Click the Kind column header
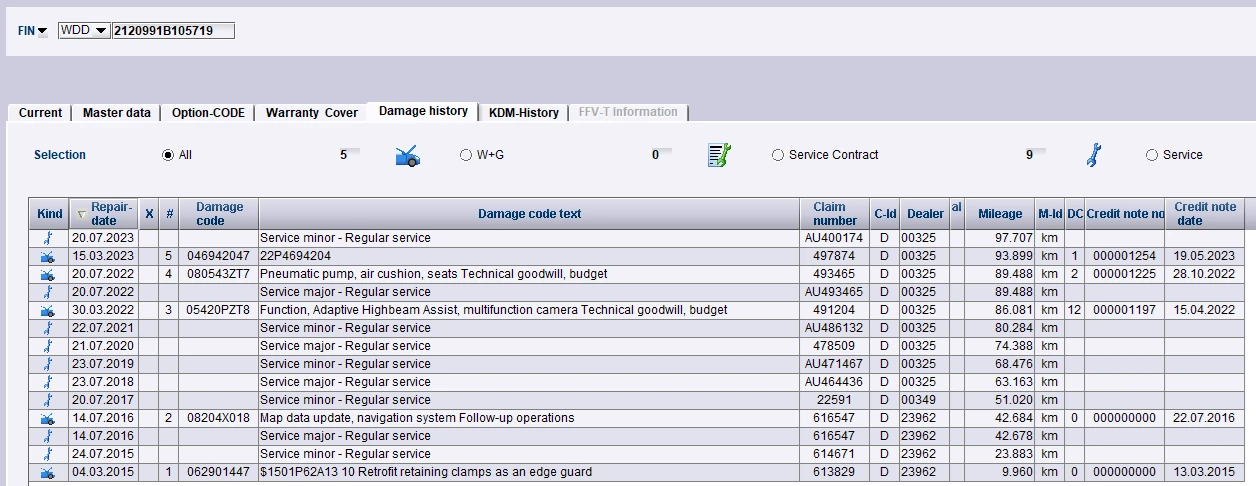This screenshot has width=1256, height=486. coord(49,213)
